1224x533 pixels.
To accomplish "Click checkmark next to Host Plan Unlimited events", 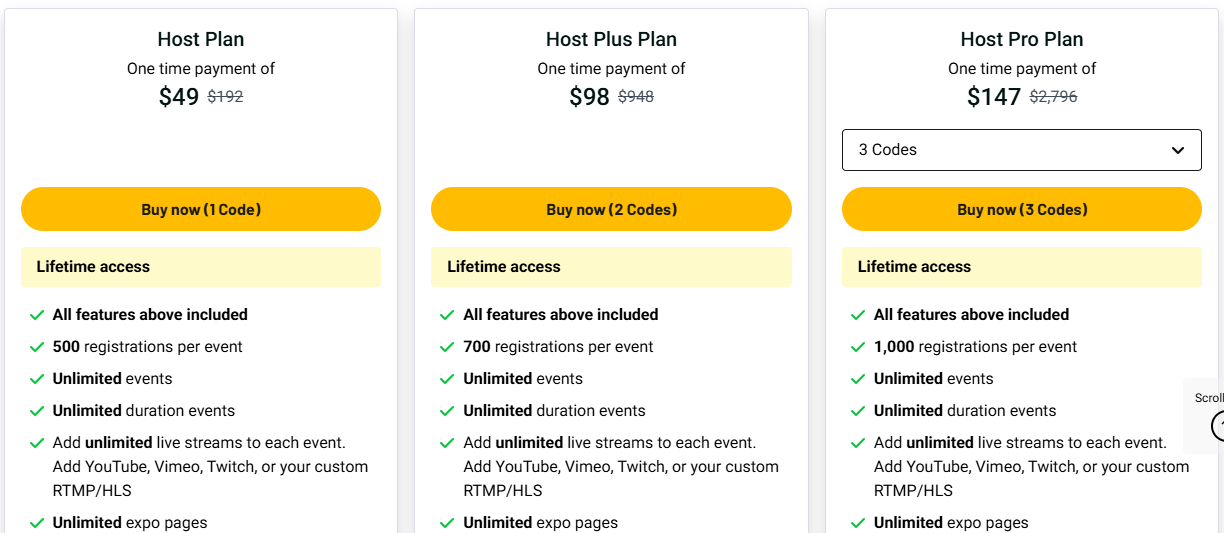I will pos(37,379).
